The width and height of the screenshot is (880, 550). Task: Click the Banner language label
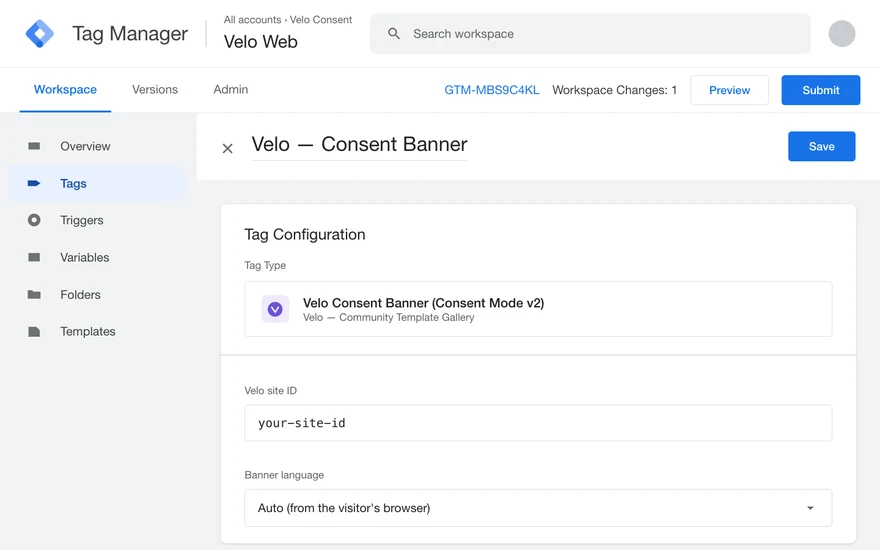point(284,475)
